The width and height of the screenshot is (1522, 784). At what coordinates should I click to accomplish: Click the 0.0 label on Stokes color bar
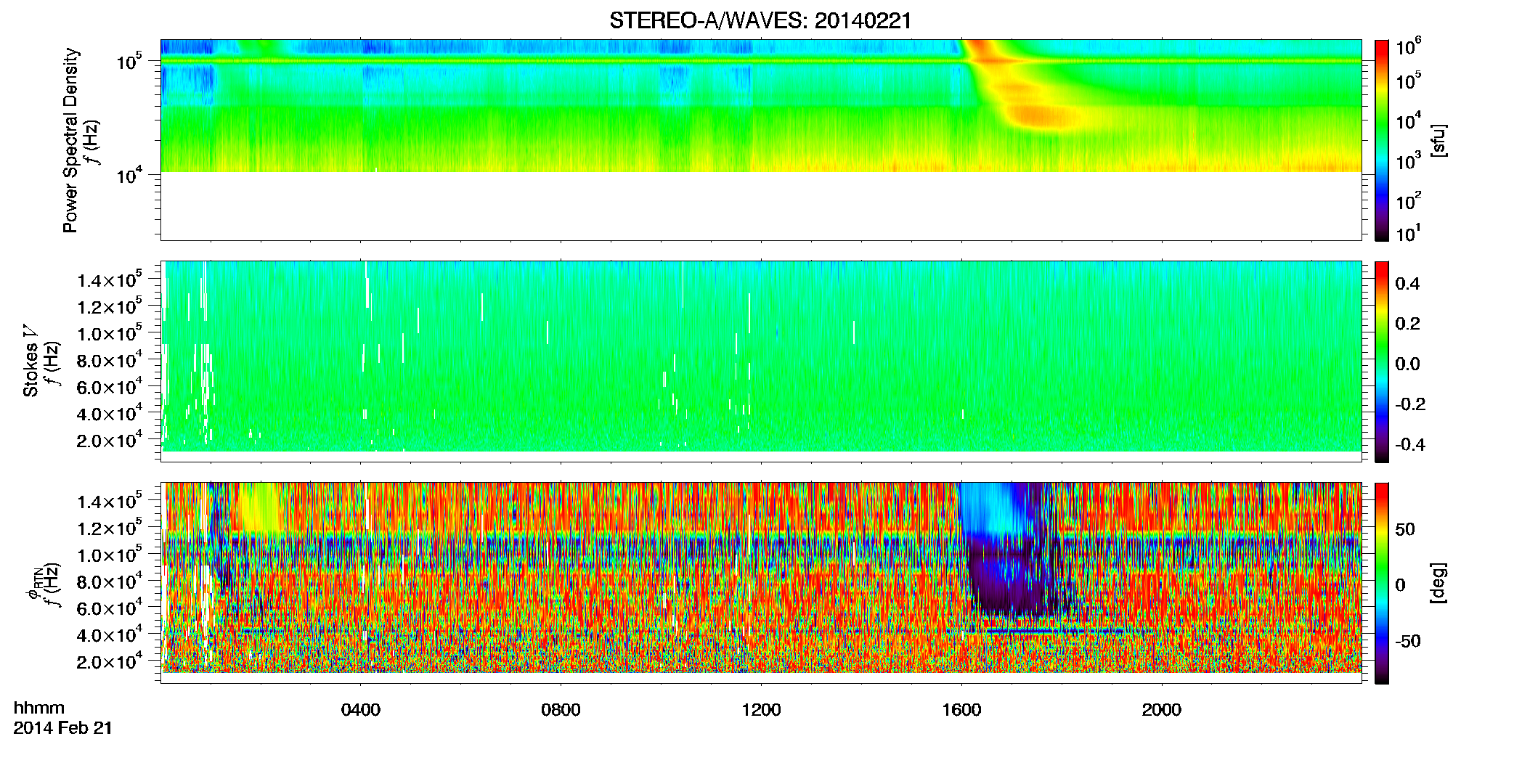pos(1407,364)
